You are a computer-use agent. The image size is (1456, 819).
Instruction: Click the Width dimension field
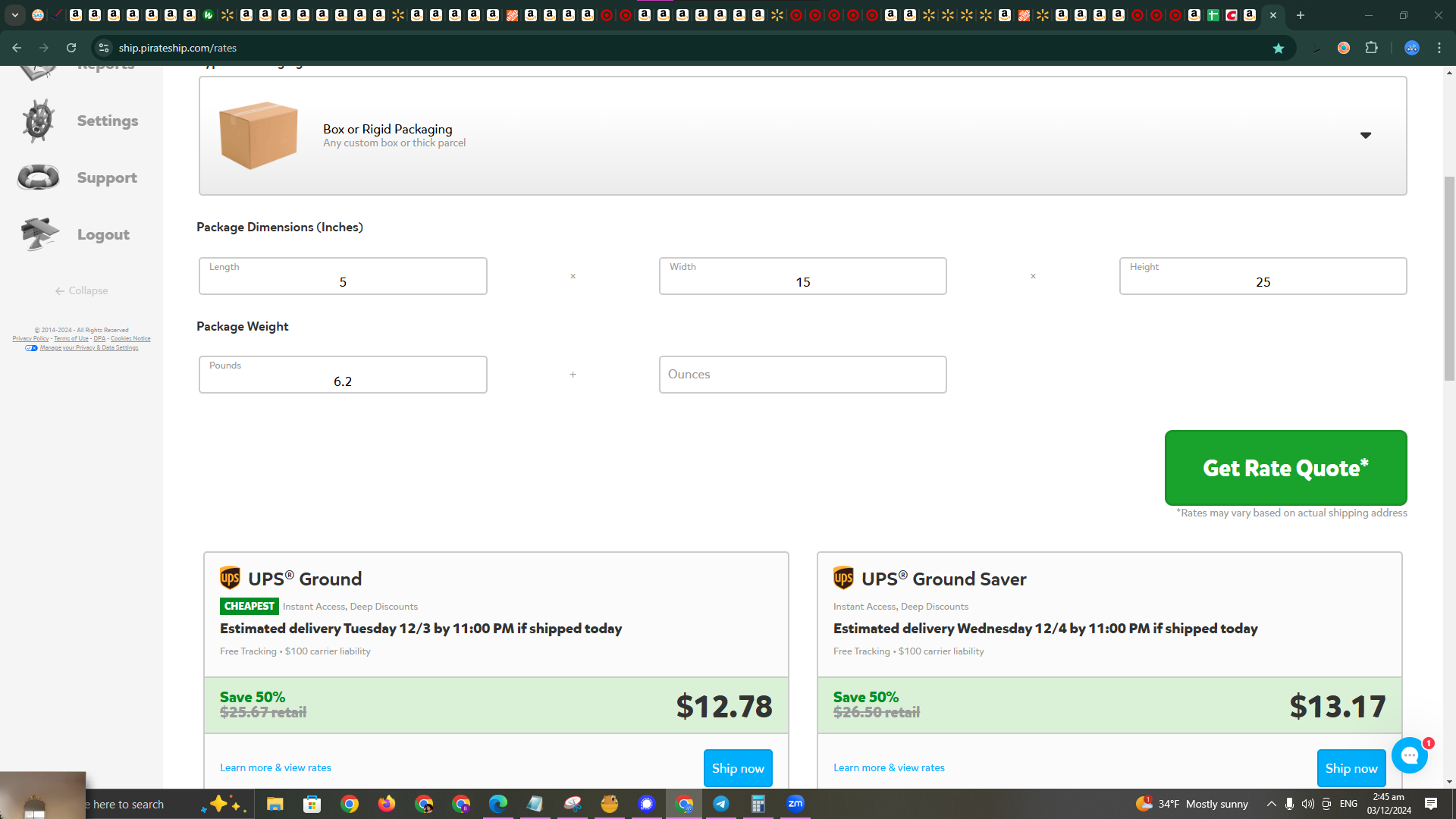click(802, 276)
